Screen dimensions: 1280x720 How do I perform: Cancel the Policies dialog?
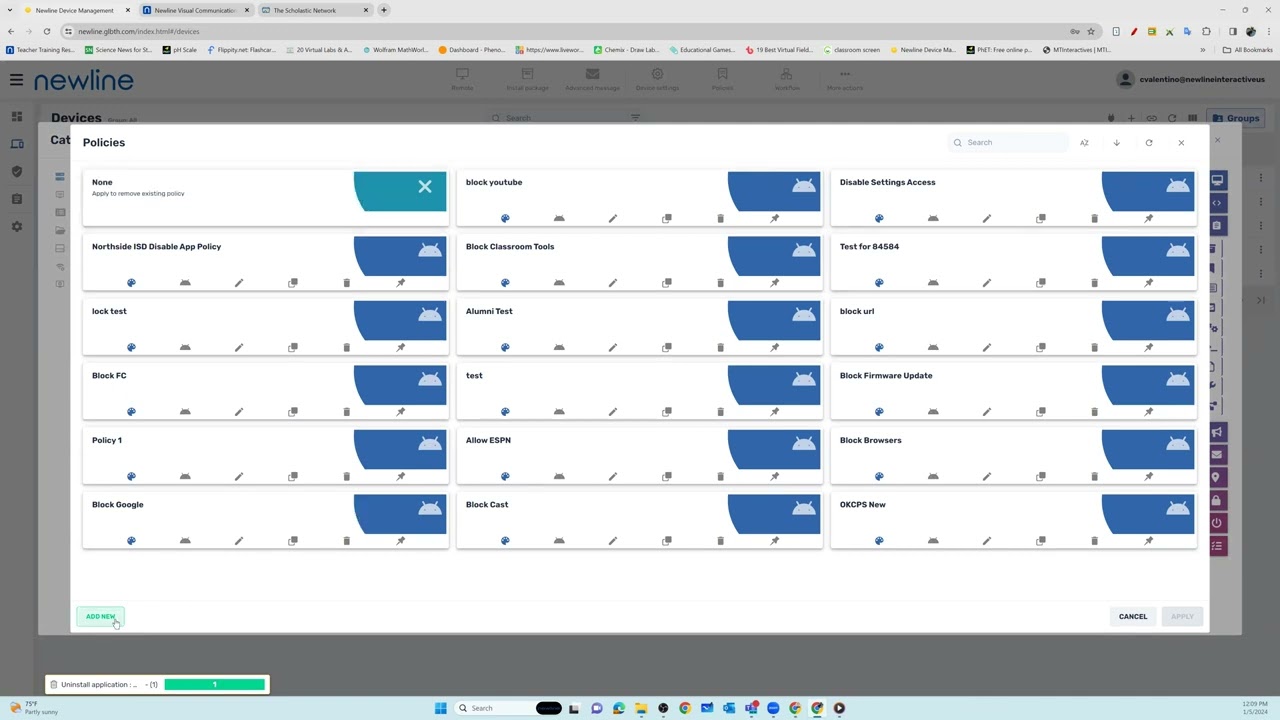coord(1133,616)
